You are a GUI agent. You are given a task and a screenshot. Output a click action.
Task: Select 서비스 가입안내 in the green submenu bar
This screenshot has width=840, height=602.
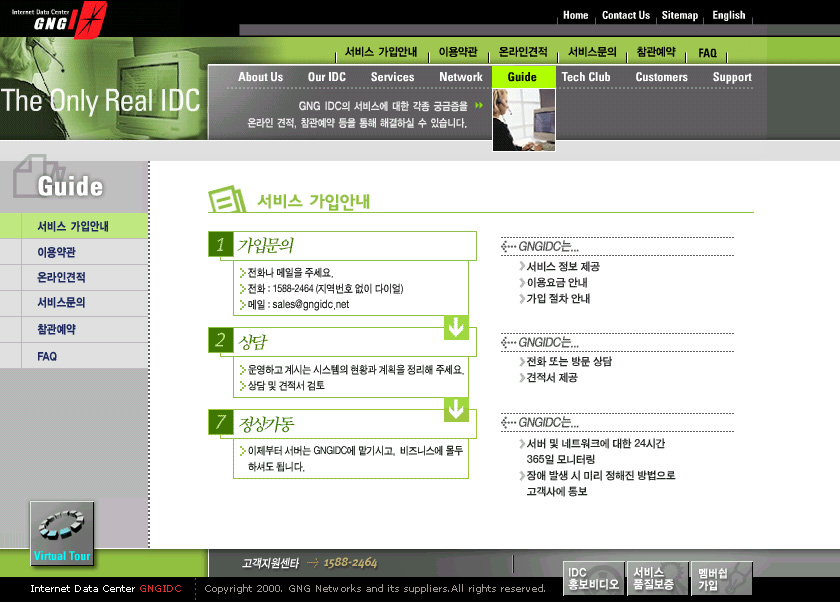point(381,52)
